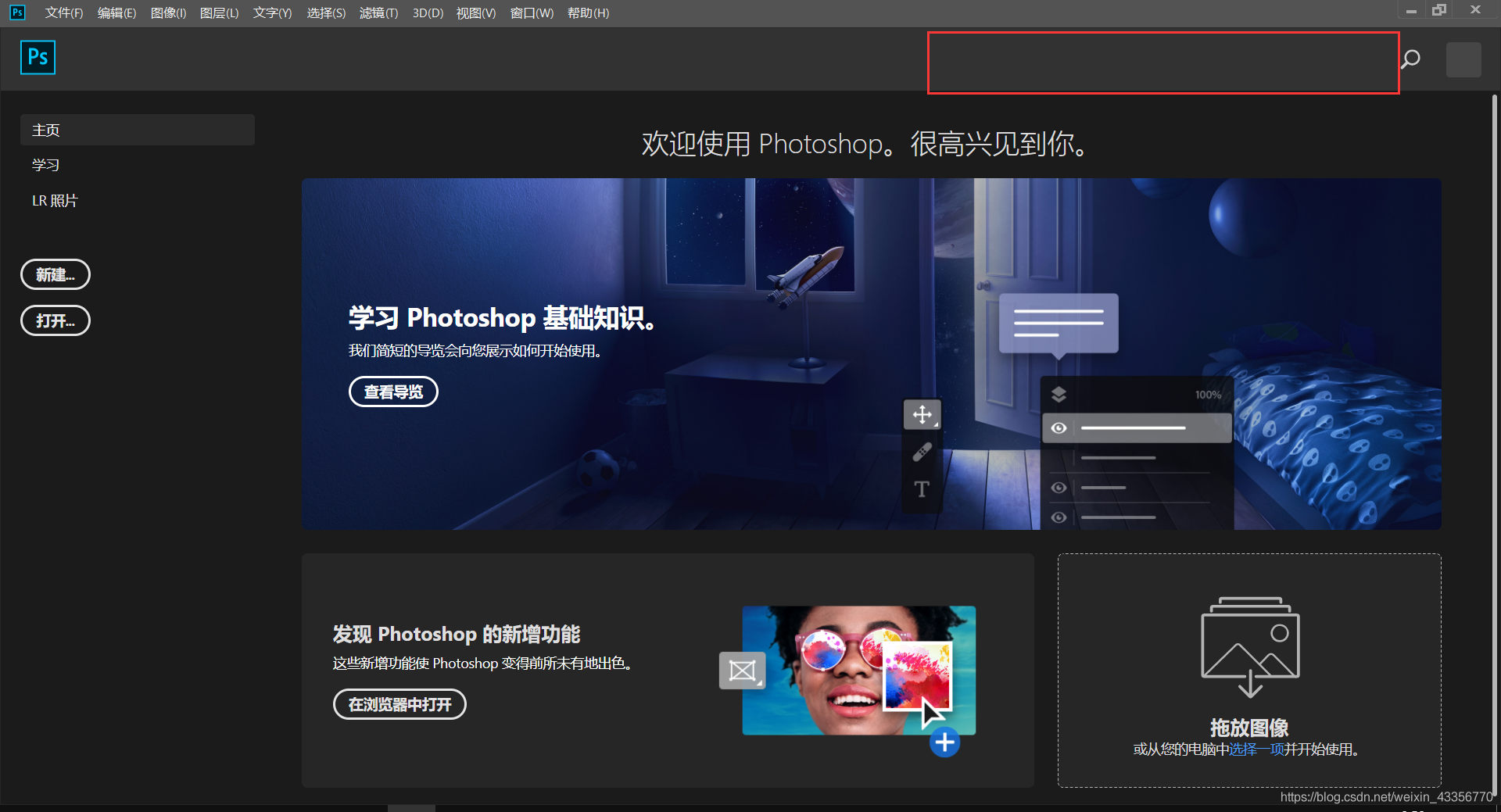Open the 图层(L) menu
Screen dimensions: 1501x812
[x=219, y=13]
